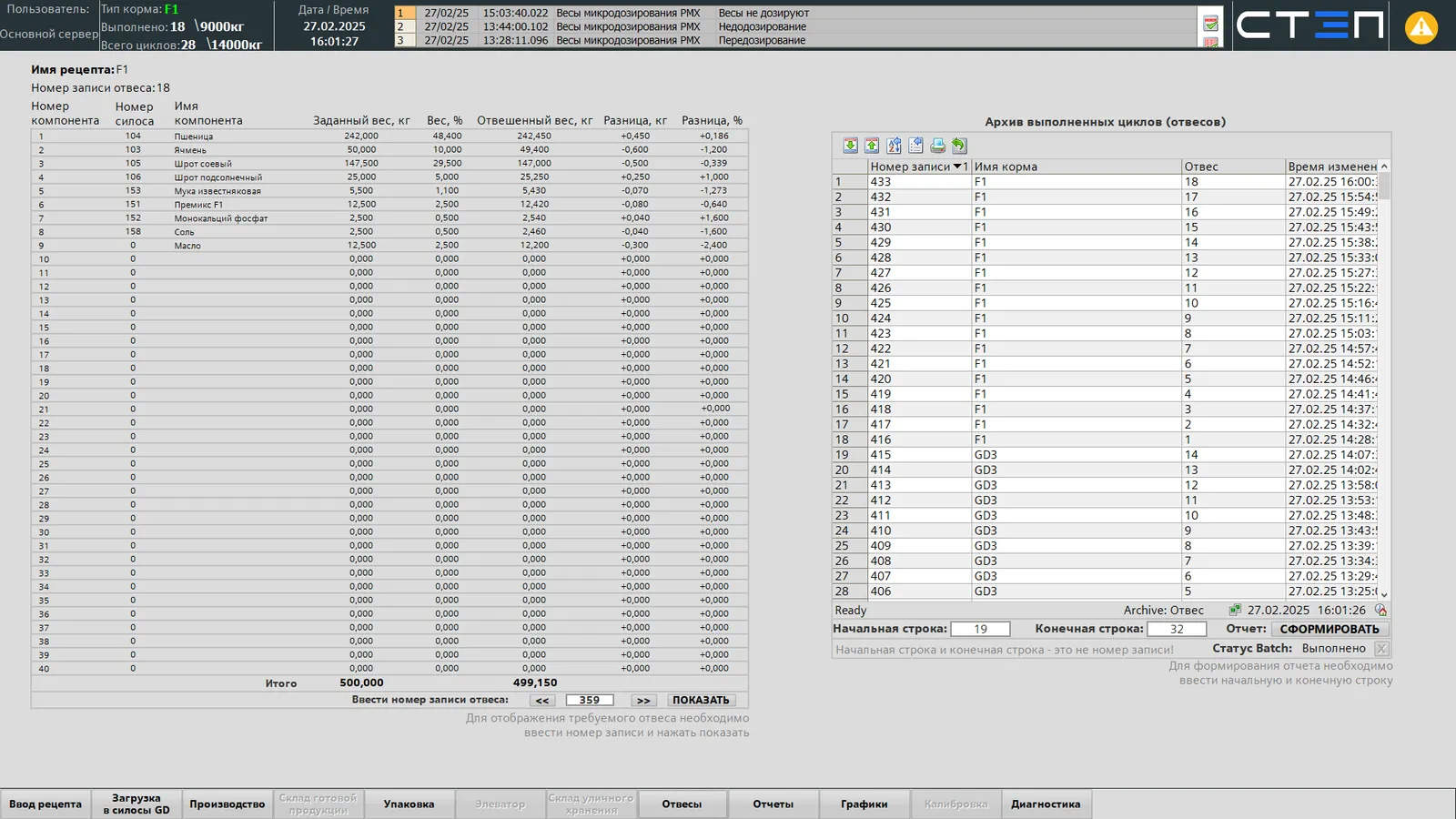Select the Отвесы tab
Image resolution: width=1456 pixels, height=819 pixels.
tap(682, 804)
